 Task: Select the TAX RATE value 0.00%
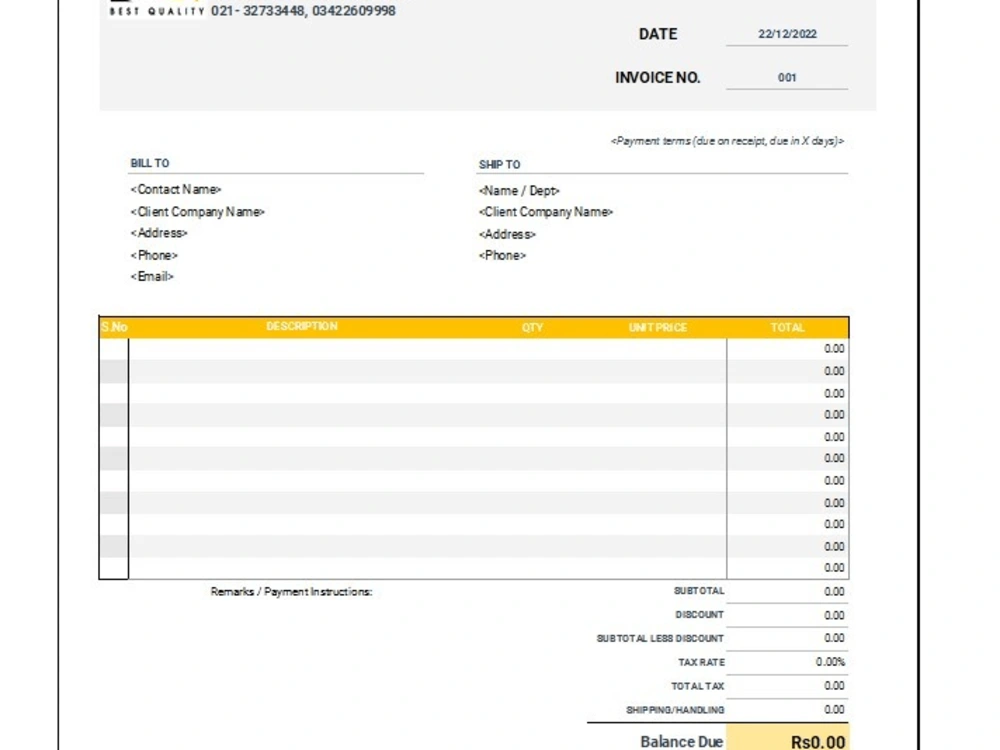[x=830, y=662]
